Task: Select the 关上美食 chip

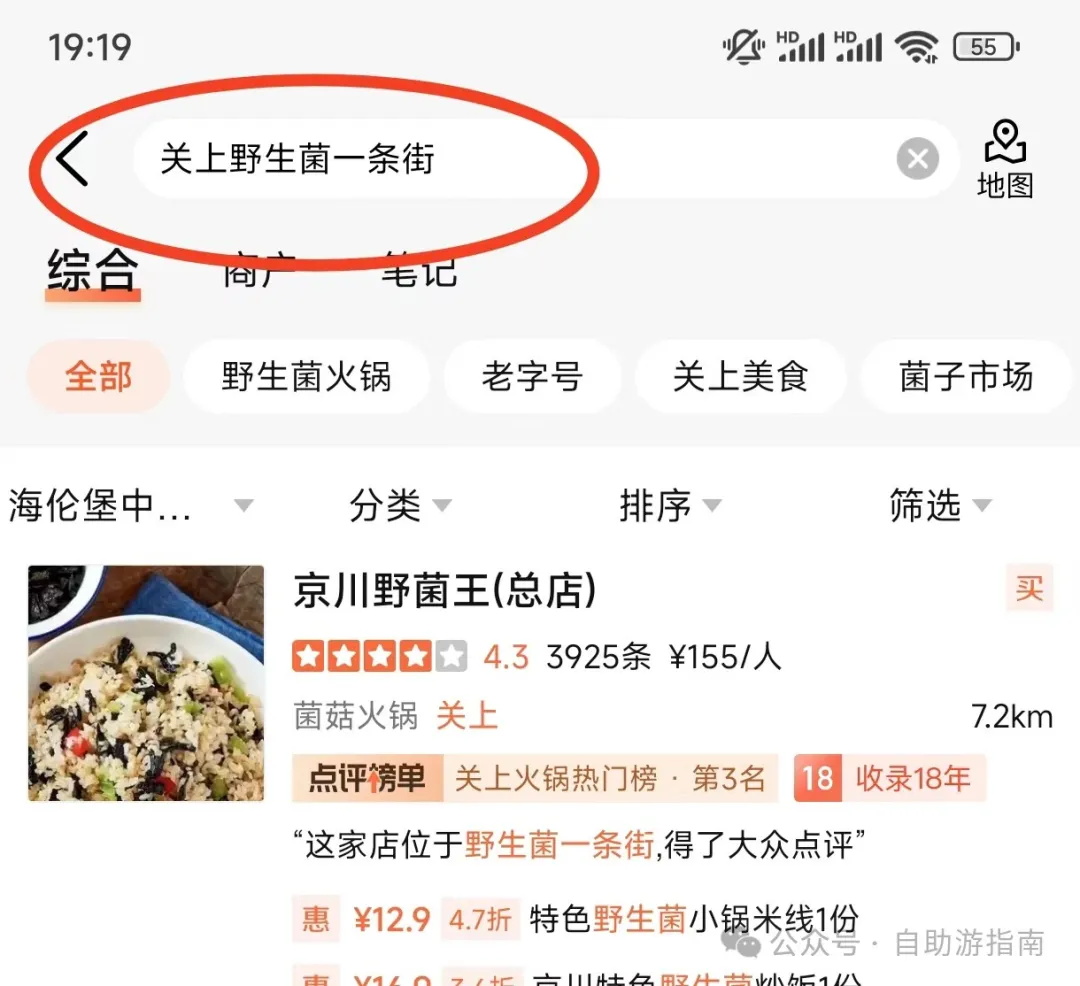Action: 740,377
